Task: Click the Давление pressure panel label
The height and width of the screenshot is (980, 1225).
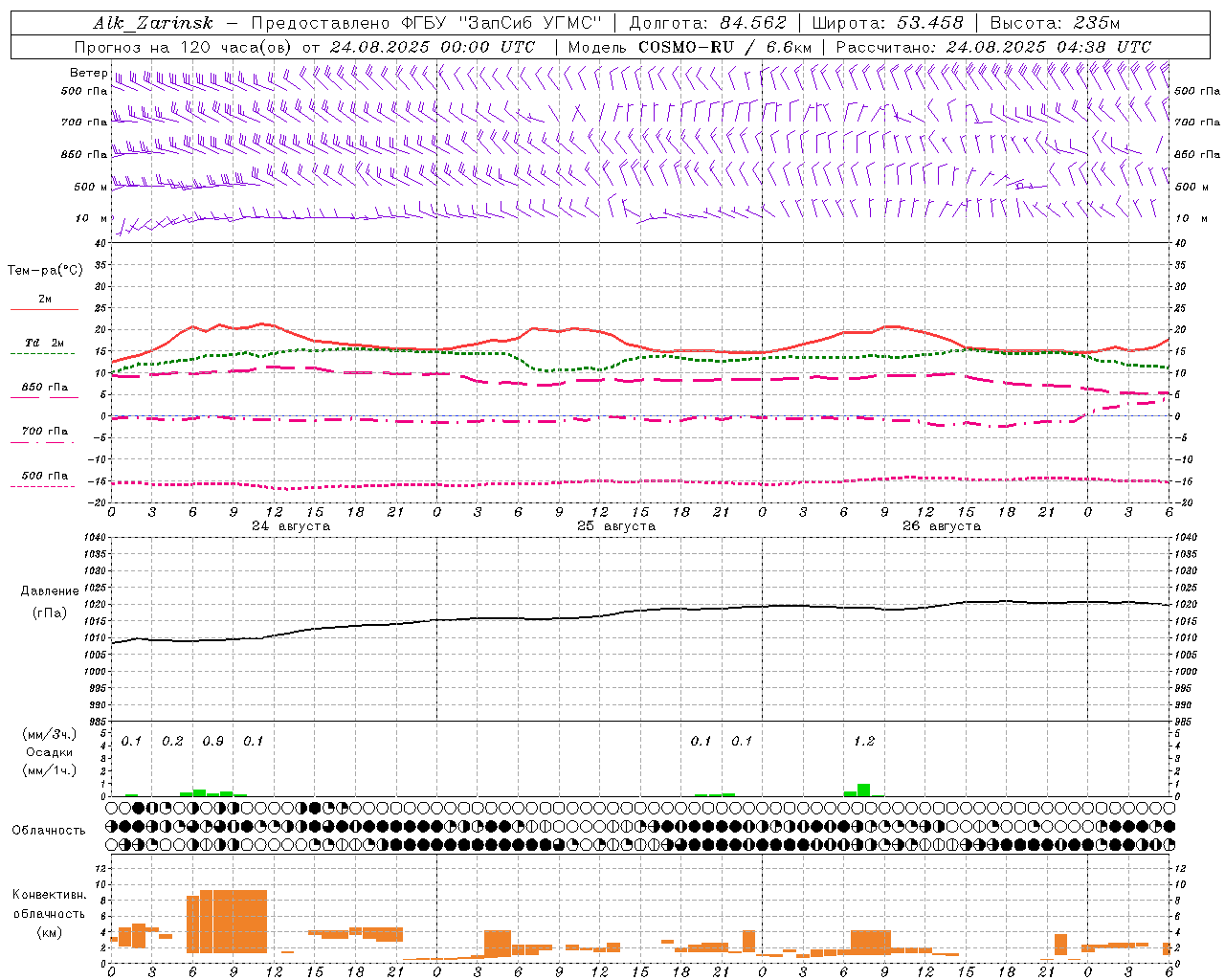Action: [x=50, y=591]
